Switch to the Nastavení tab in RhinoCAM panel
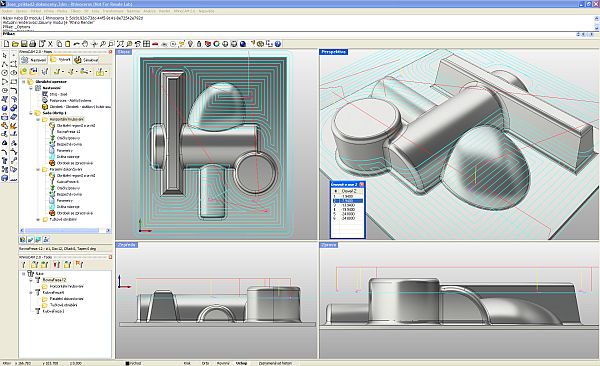The height and width of the screenshot is (366, 600). point(34,60)
